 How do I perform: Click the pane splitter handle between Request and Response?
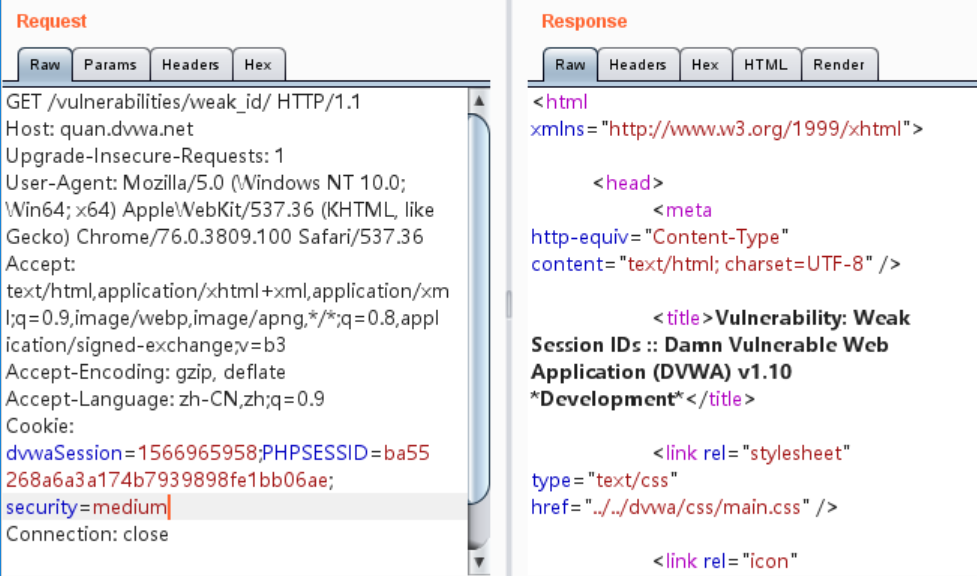coord(509,305)
